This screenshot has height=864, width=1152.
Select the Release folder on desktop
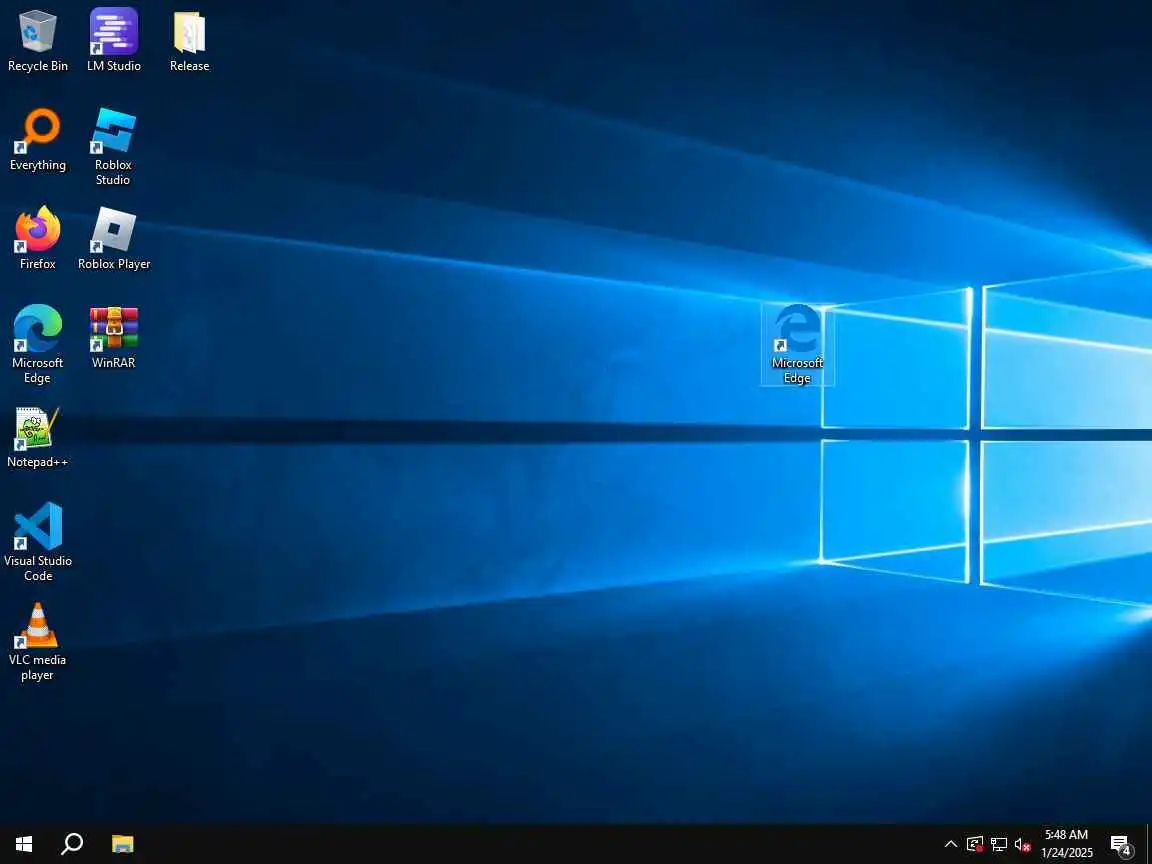tap(190, 41)
